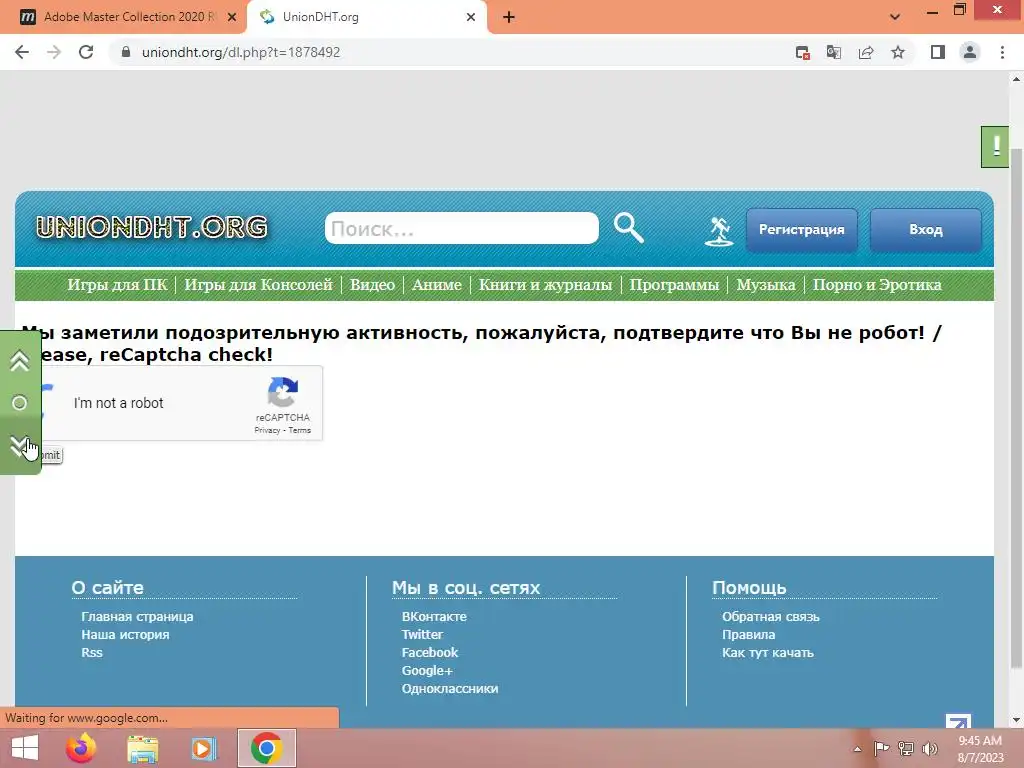Close the Adobe Master Collection tab

(x=232, y=17)
